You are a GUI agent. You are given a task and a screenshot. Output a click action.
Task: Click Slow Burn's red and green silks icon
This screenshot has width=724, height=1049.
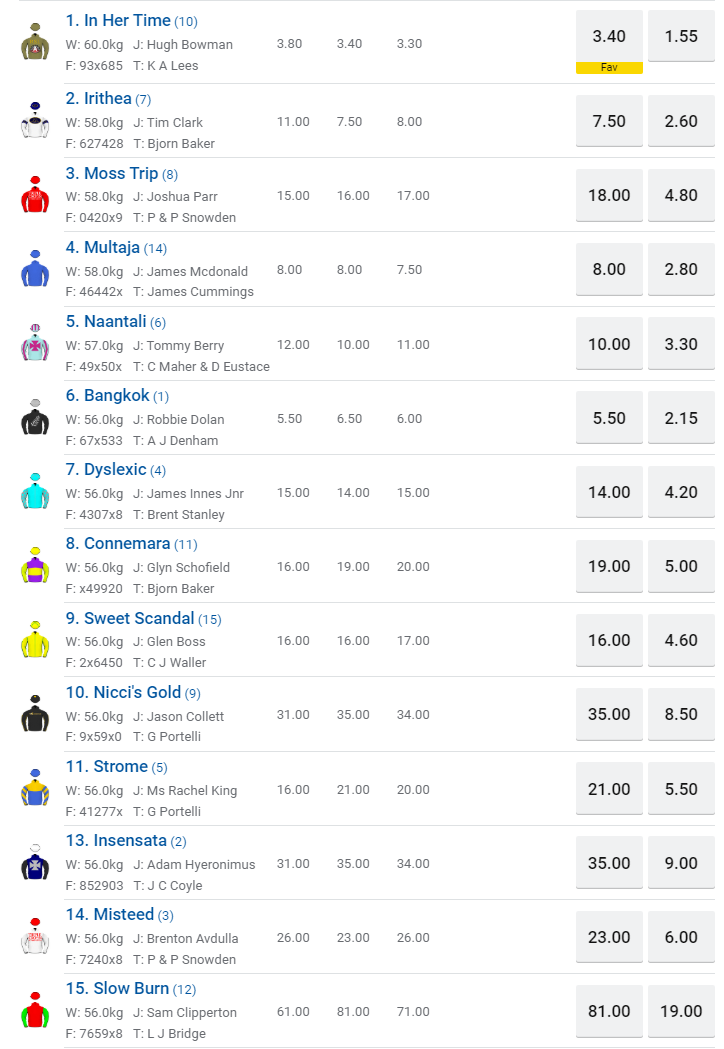click(x=35, y=1011)
